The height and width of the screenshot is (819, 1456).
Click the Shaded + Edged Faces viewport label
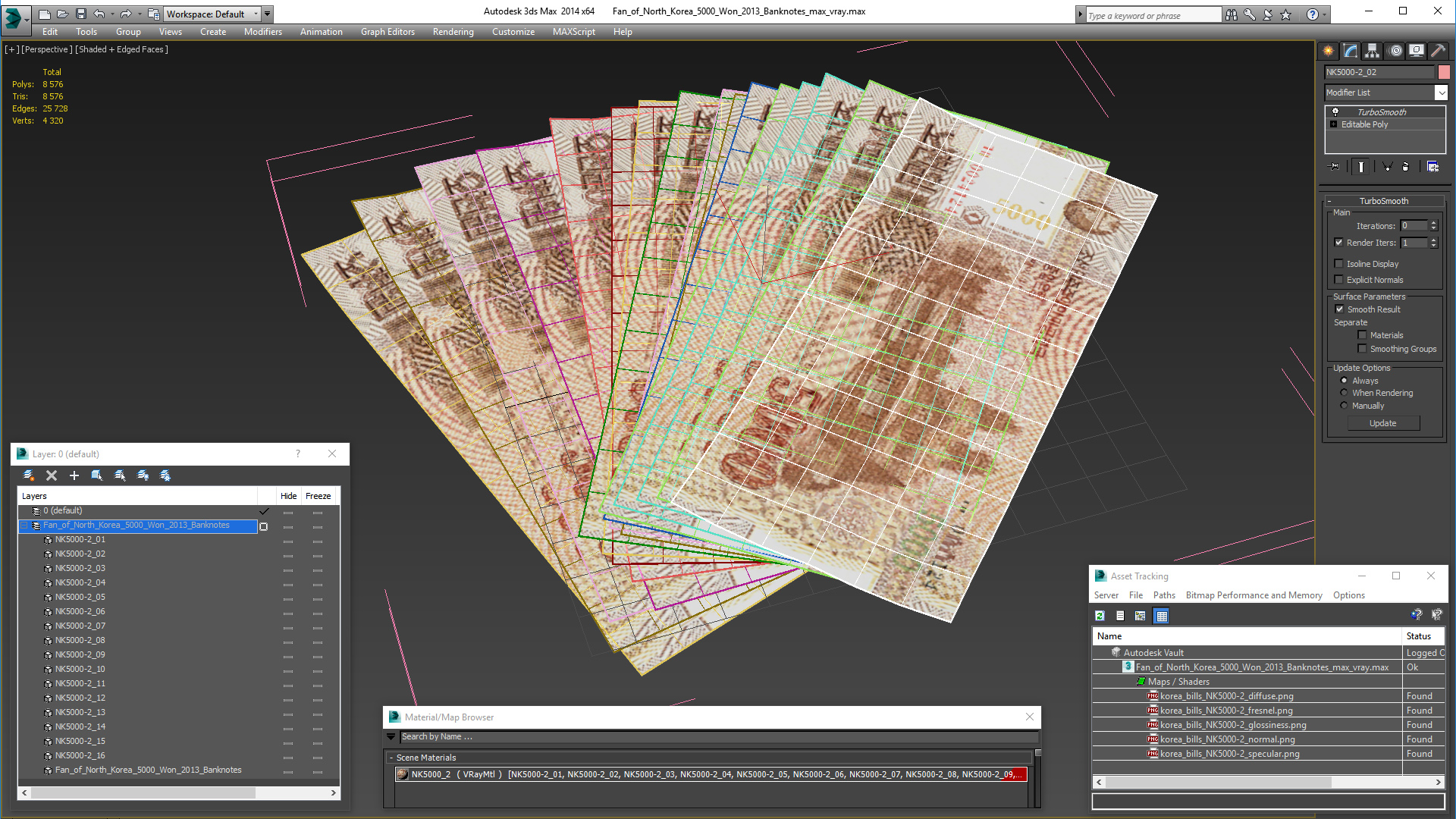pyautogui.click(x=122, y=49)
